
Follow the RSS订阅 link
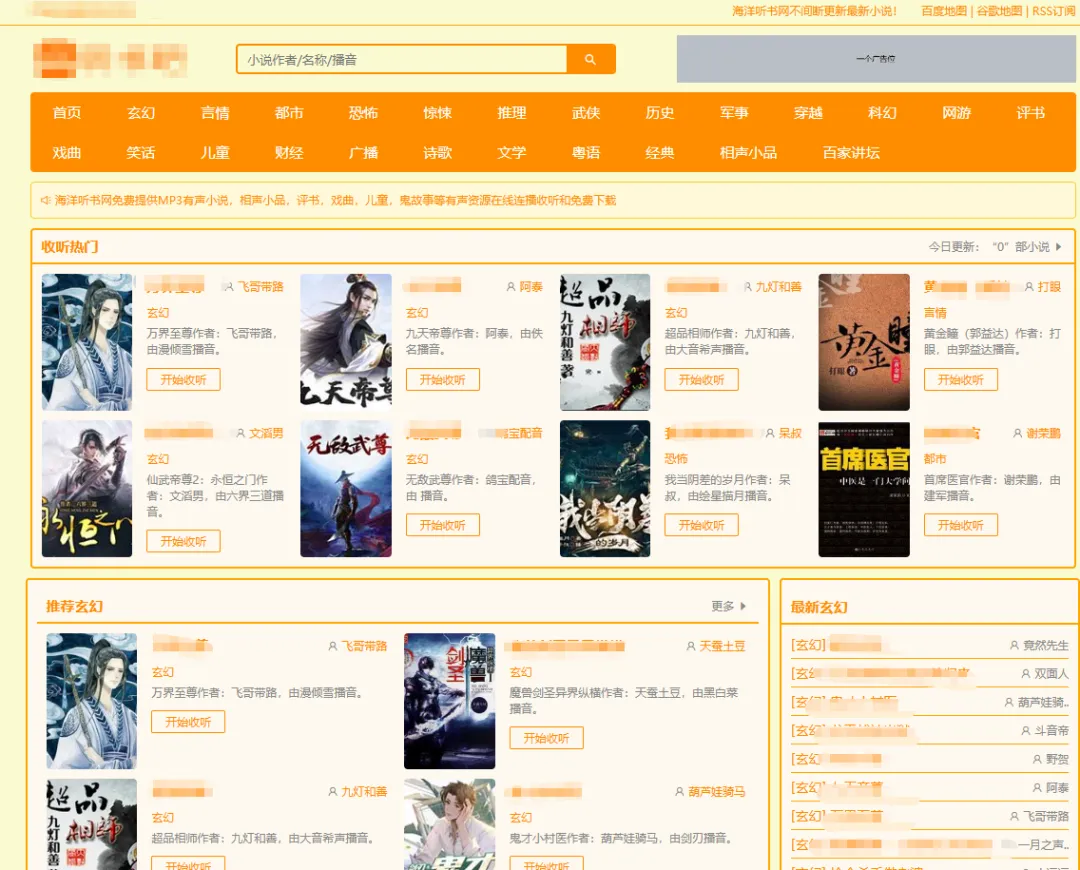[1054, 11]
